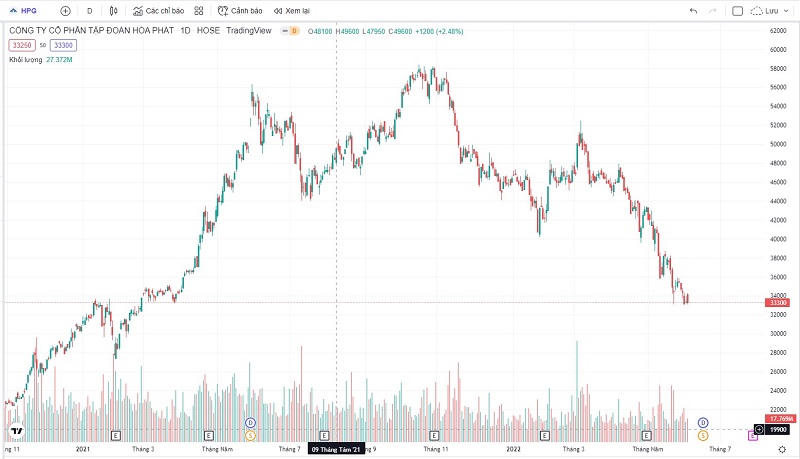Redo the chart action
The image size is (800, 459).
(x=713, y=11)
